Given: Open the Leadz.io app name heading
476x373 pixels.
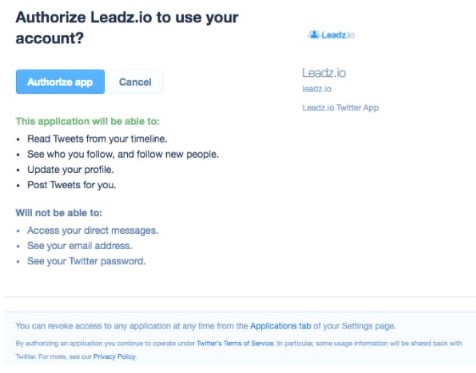Looking at the screenshot, I should pyautogui.click(x=324, y=73).
